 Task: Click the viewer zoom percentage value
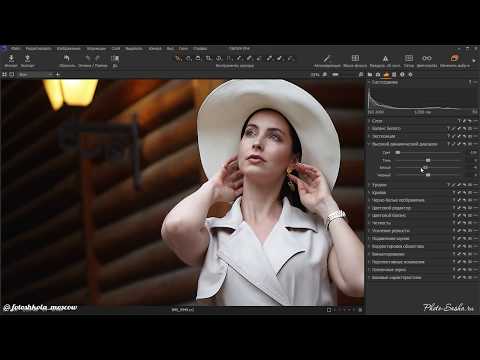(x=315, y=75)
